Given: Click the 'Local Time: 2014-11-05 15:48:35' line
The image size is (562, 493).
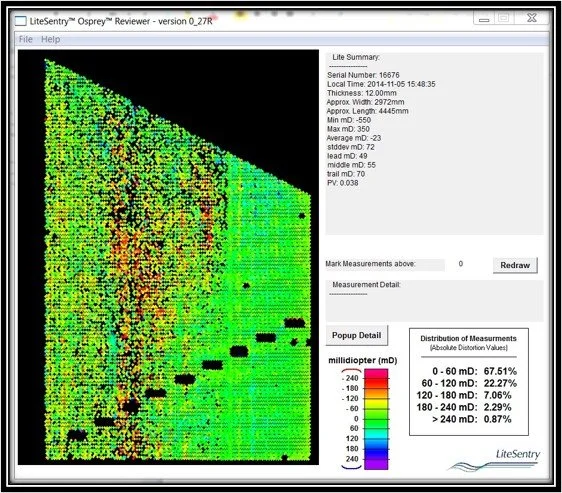Looking at the screenshot, I should (x=381, y=84).
